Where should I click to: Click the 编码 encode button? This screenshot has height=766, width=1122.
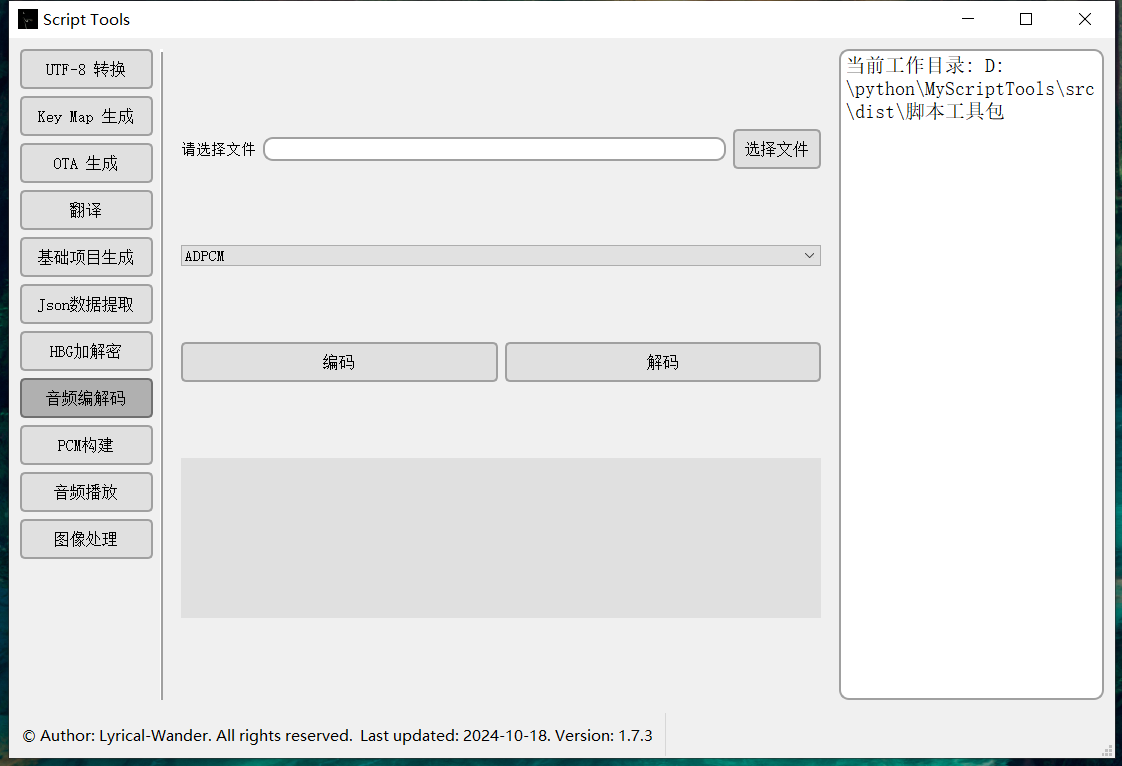pos(339,362)
